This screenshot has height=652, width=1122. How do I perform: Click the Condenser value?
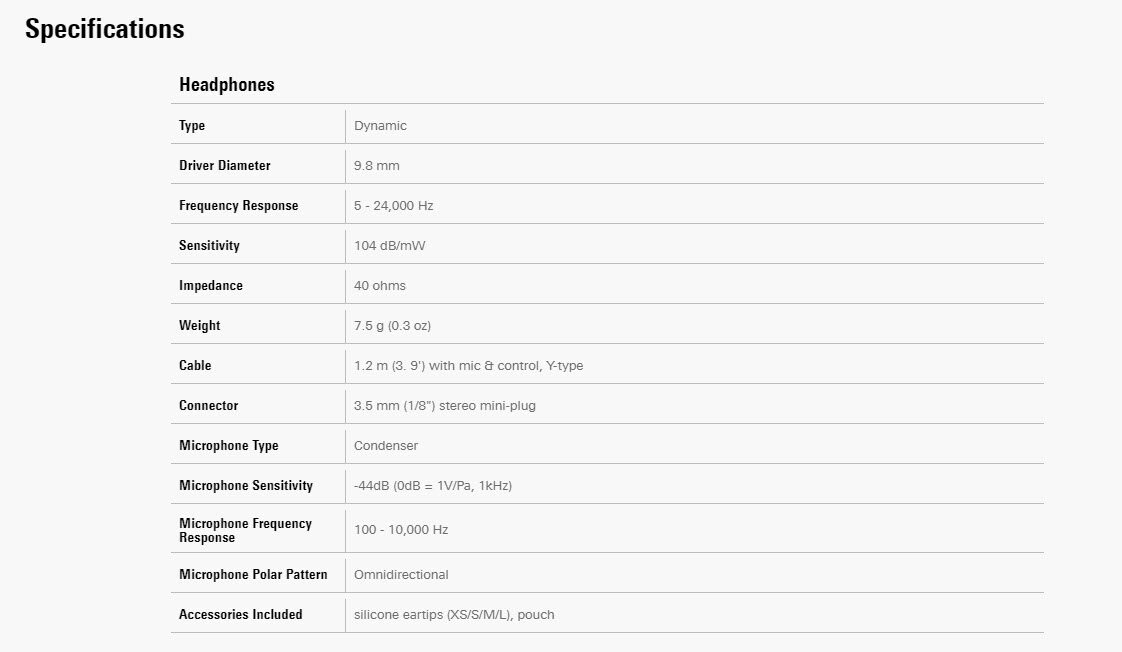pos(386,446)
